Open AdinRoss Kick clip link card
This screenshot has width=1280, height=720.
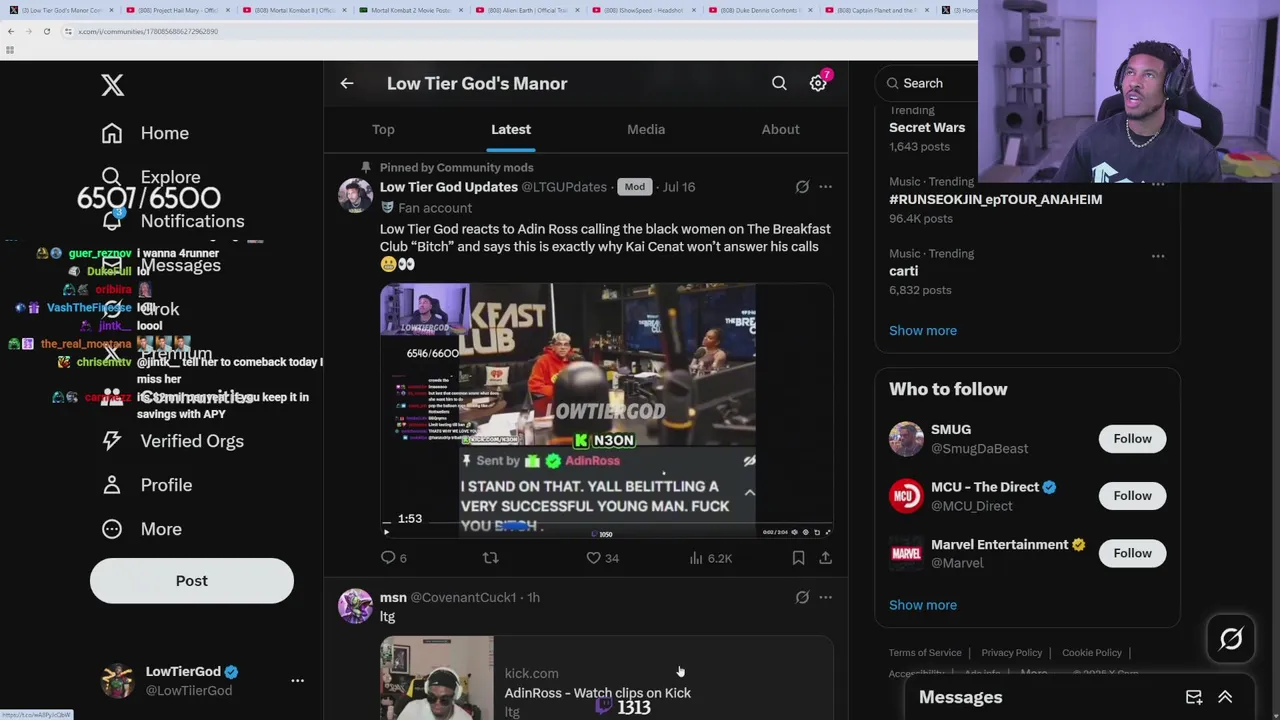pyautogui.click(x=606, y=678)
